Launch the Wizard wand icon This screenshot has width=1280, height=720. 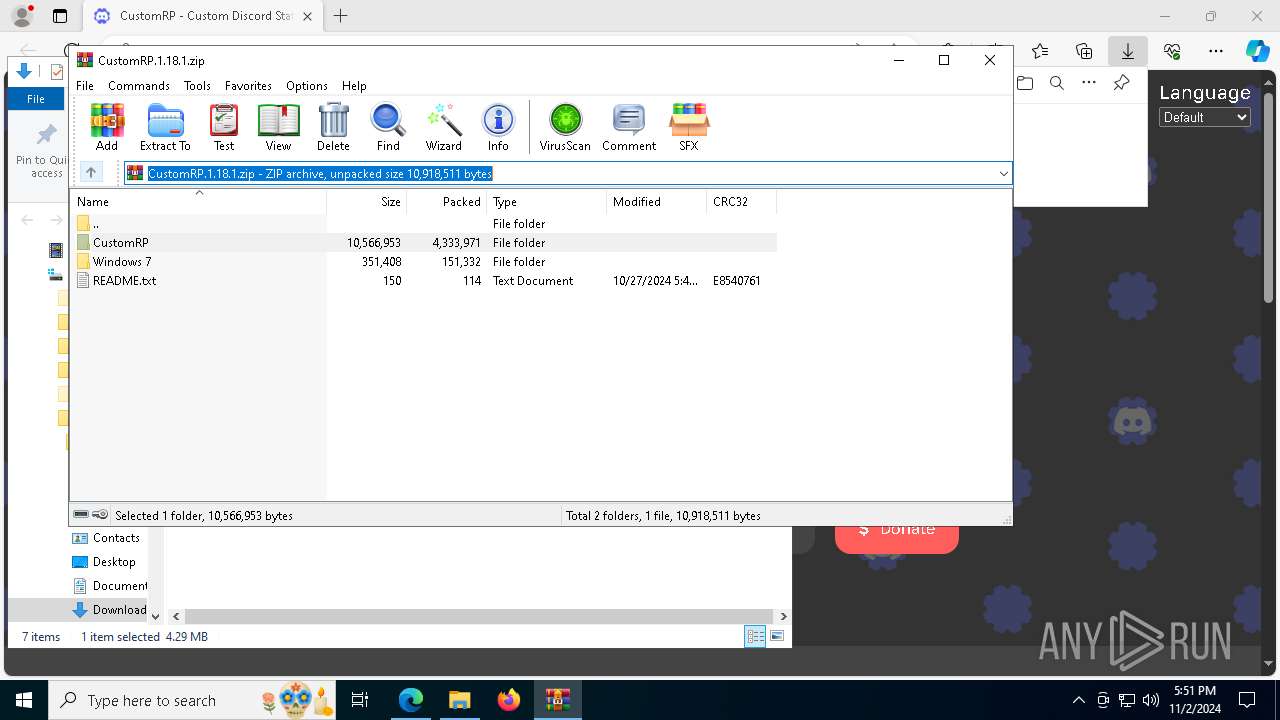click(x=443, y=127)
